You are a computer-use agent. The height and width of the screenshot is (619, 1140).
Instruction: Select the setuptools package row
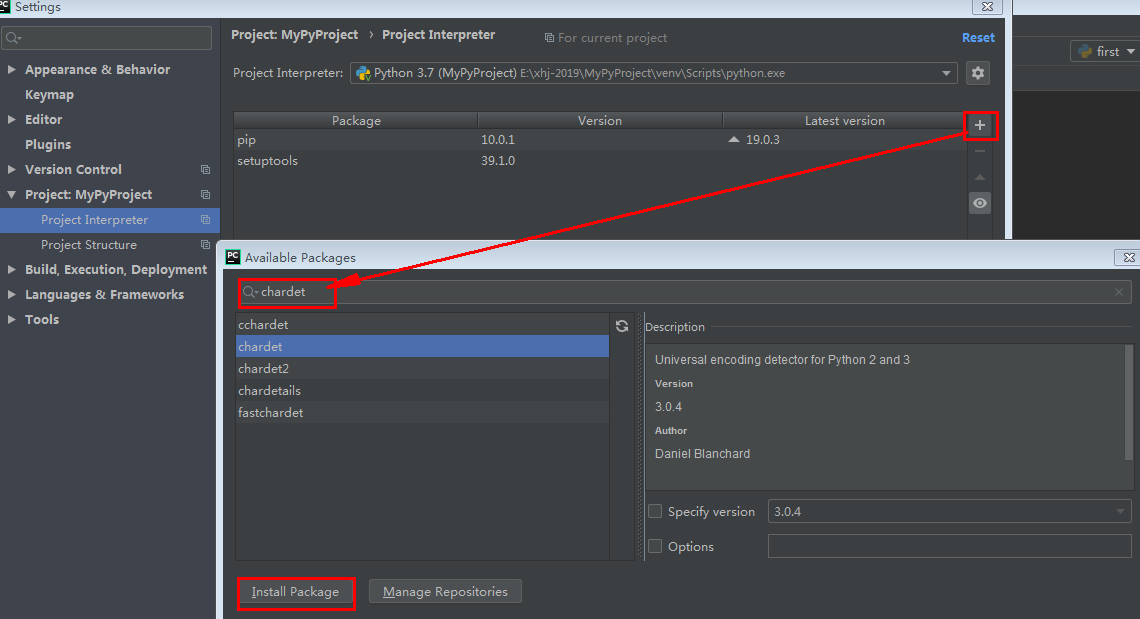click(x=601, y=161)
